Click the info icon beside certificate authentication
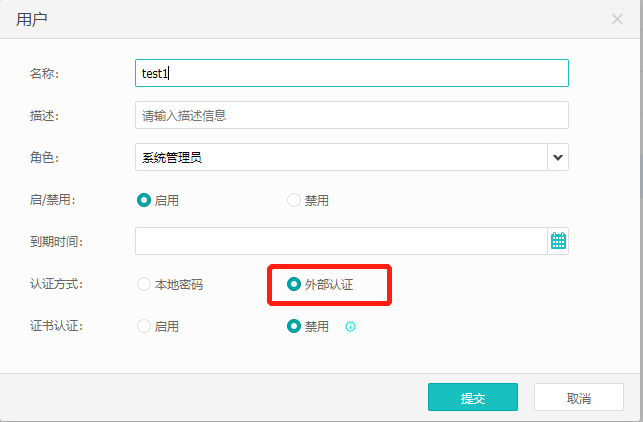 click(x=350, y=326)
